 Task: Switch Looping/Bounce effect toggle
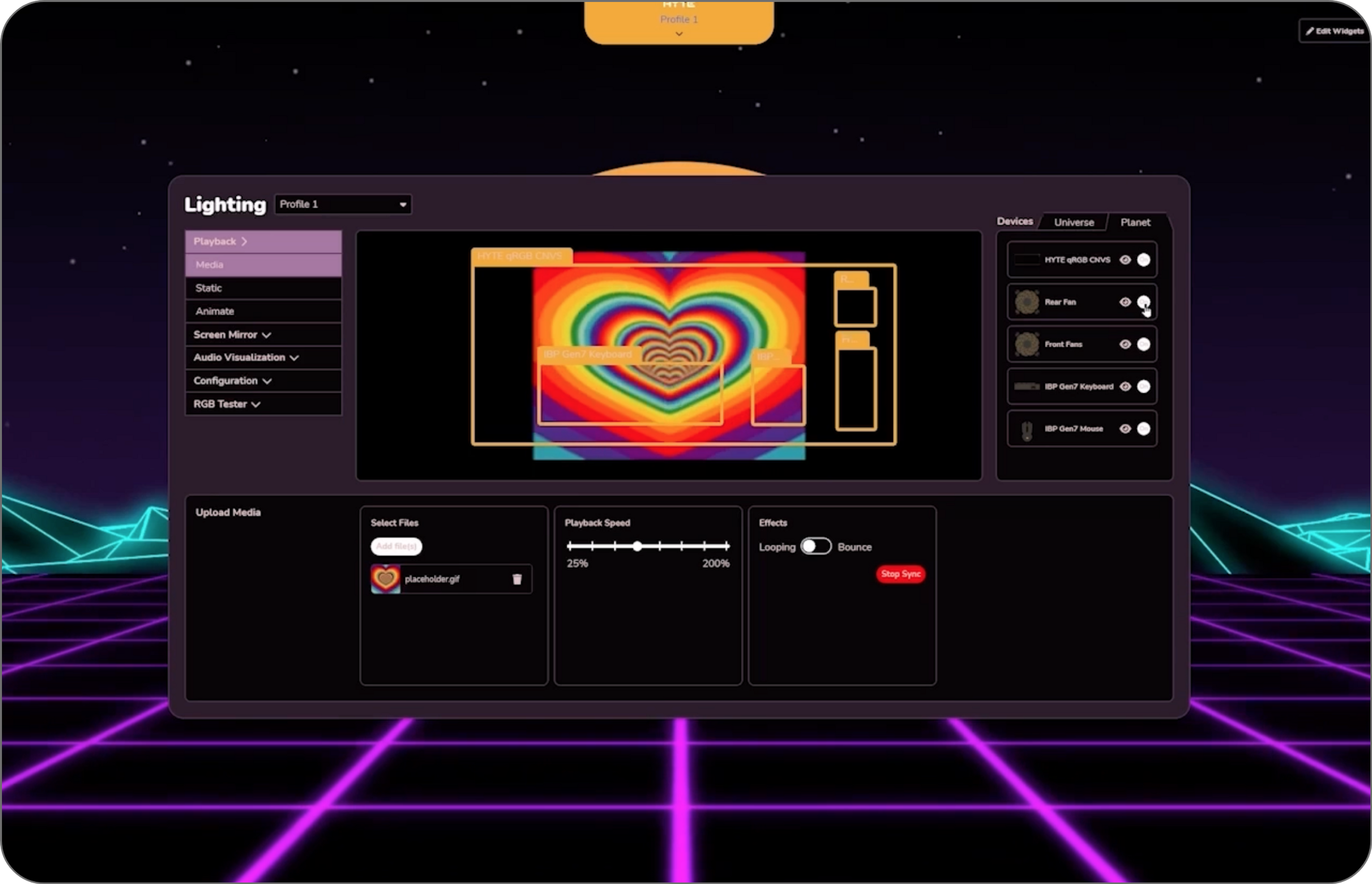point(815,546)
